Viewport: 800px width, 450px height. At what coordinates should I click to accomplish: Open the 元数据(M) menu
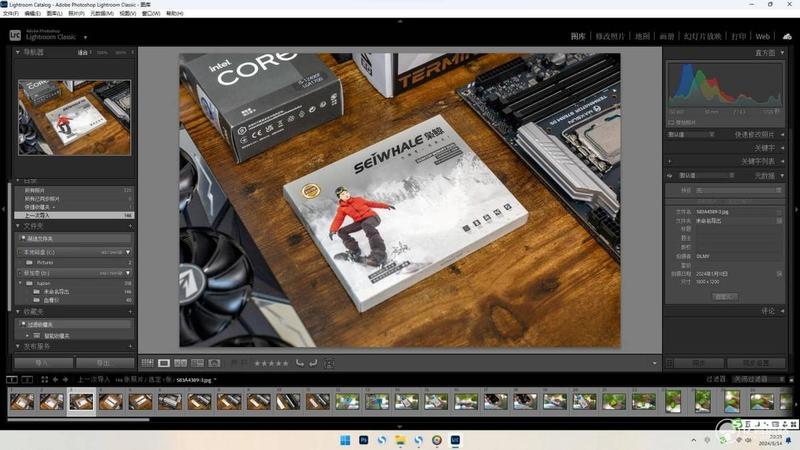pyautogui.click(x=102, y=13)
